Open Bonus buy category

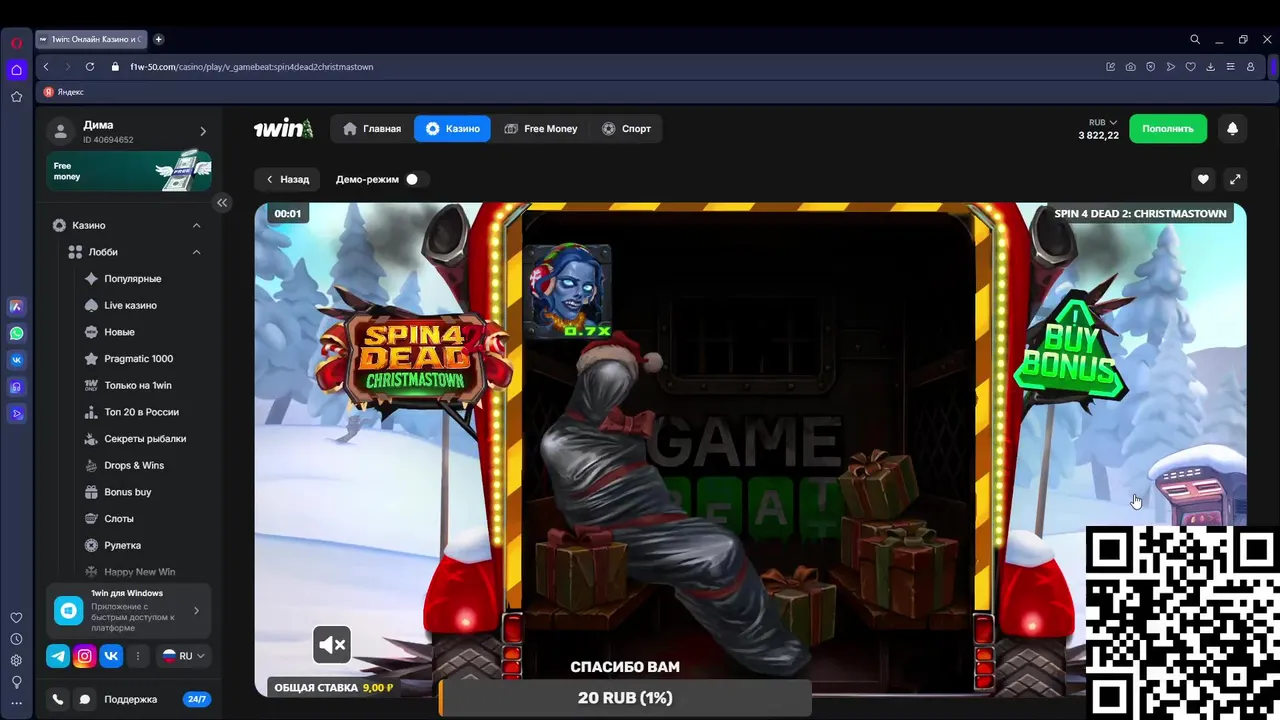pos(128,492)
